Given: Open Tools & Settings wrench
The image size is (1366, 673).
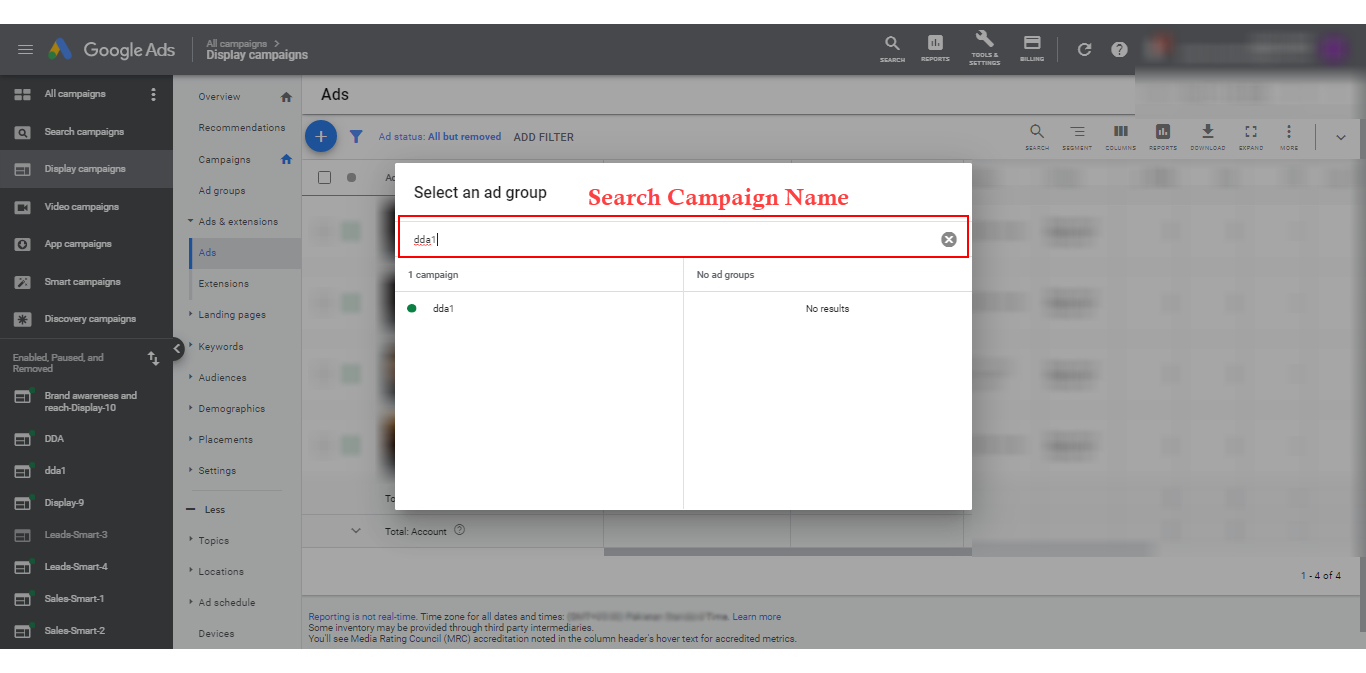Looking at the screenshot, I should (x=984, y=48).
